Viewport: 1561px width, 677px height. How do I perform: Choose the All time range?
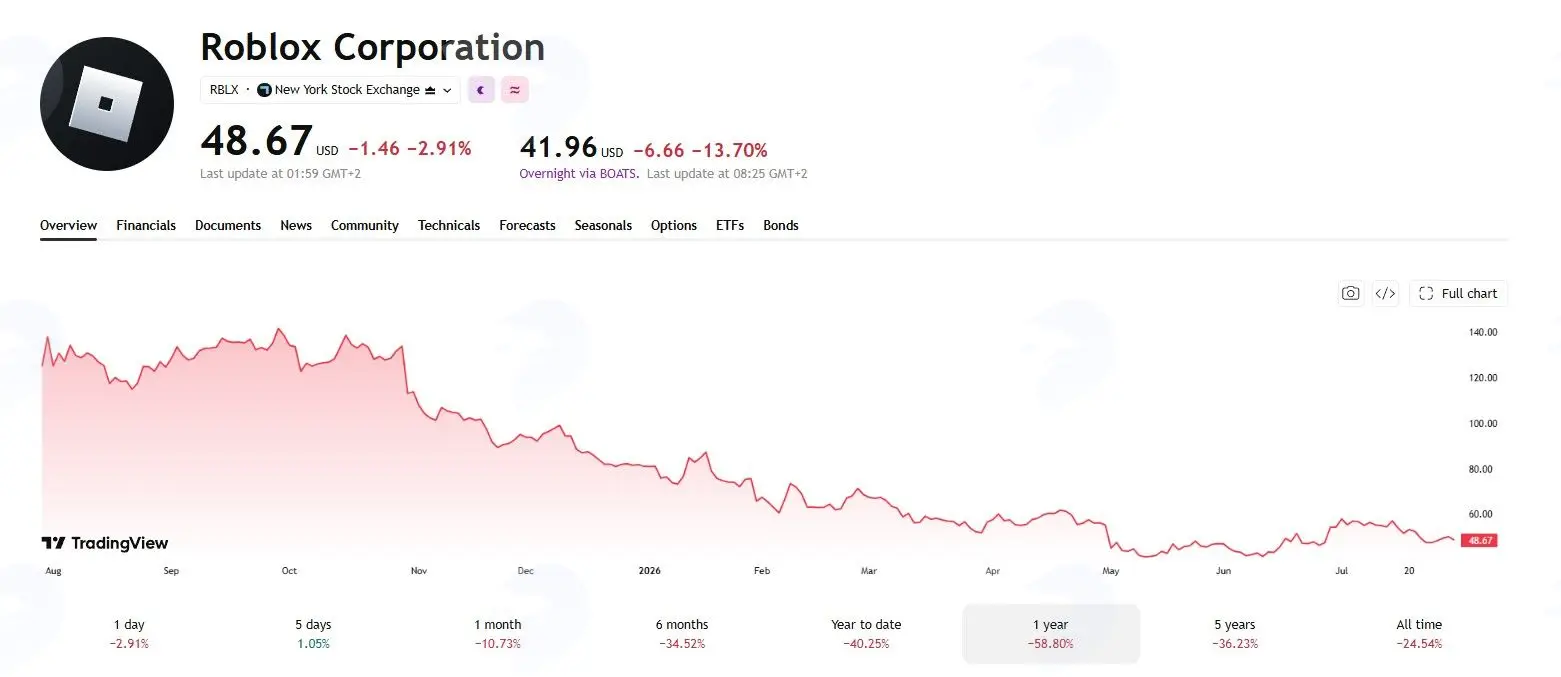[1419, 634]
